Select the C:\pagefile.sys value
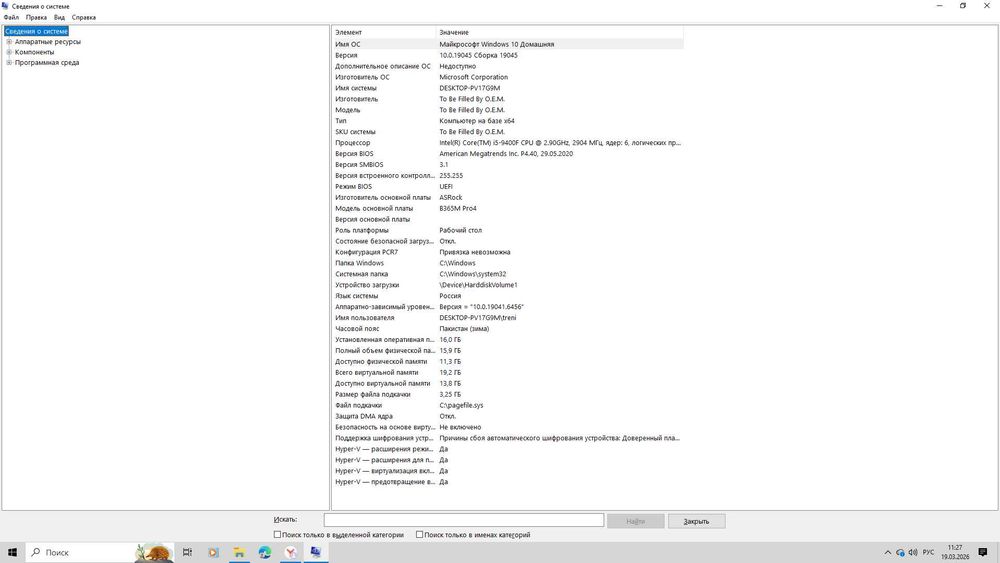 coord(461,406)
